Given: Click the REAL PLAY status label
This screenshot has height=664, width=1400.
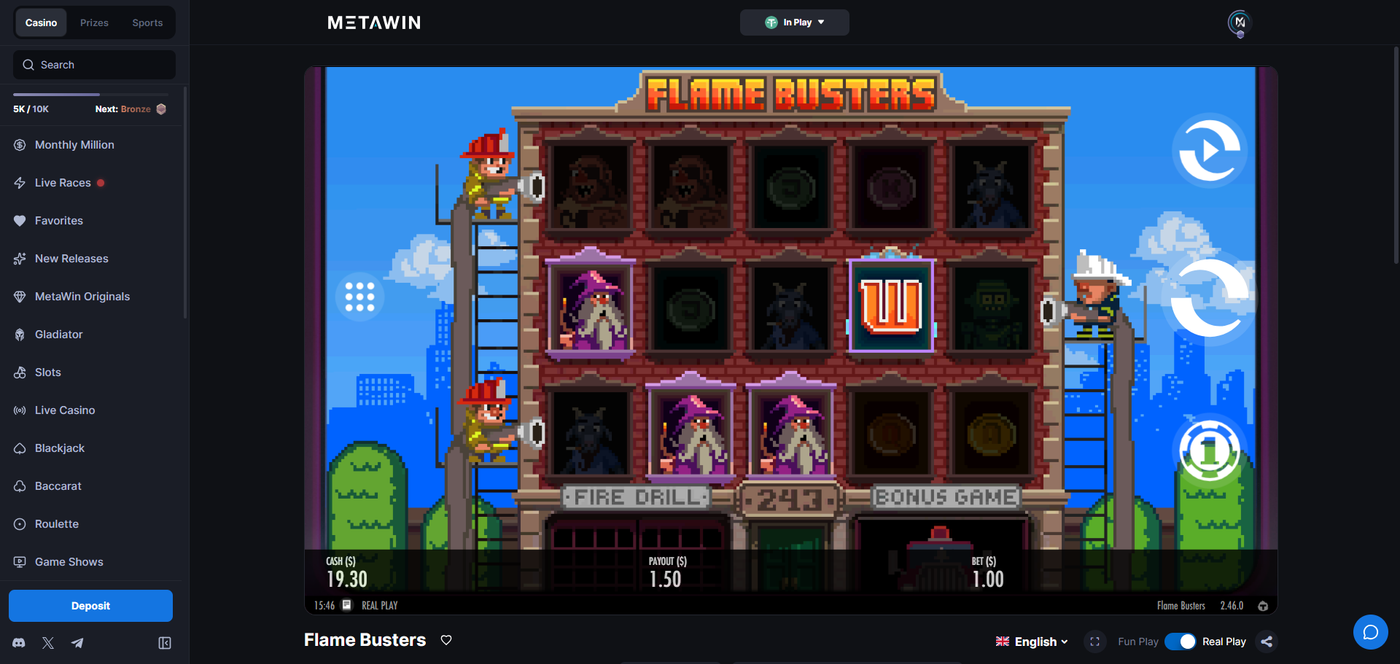Looking at the screenshot, I should pos(379,606).
